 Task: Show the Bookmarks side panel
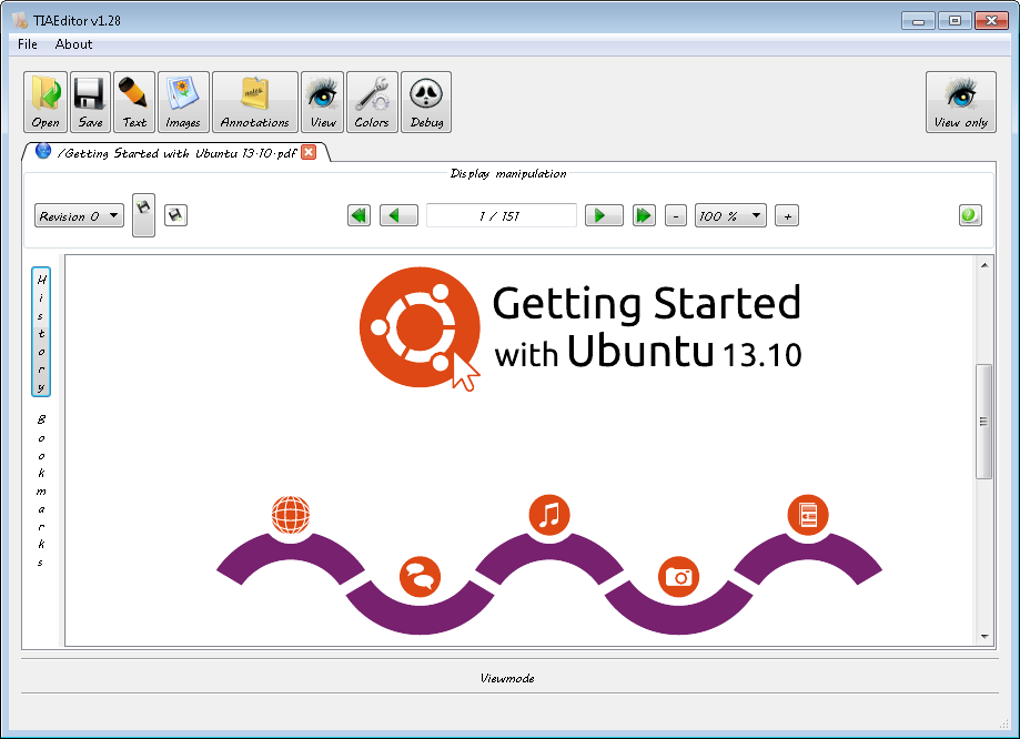(x=41, y=490)
